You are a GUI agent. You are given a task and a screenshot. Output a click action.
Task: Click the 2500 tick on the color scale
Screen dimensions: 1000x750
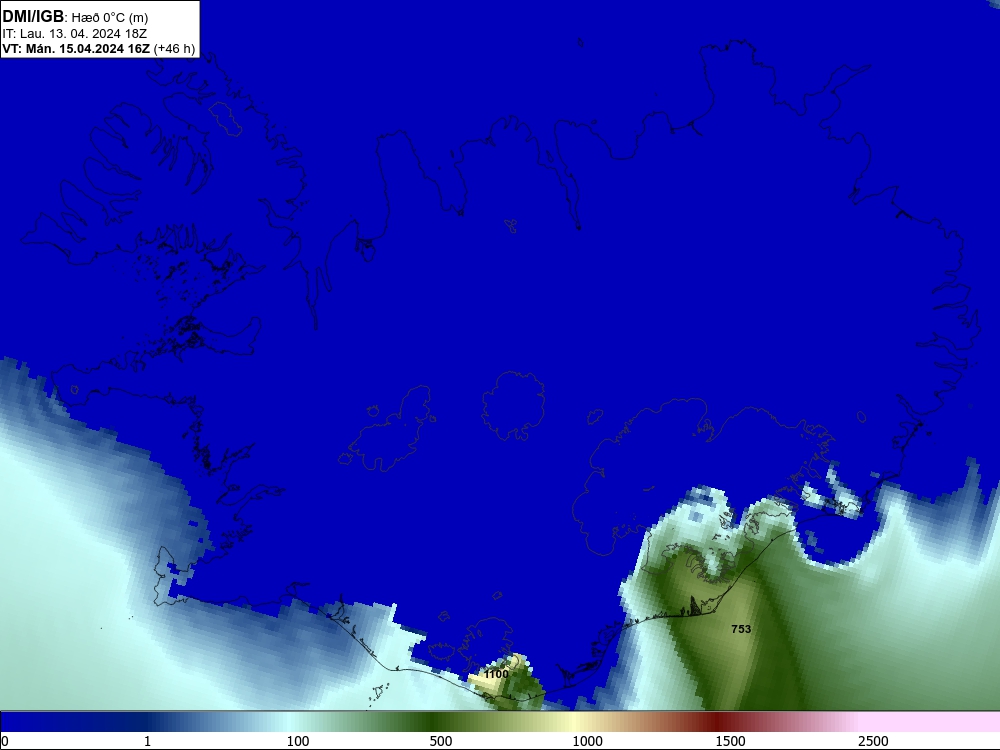(873, 741)
